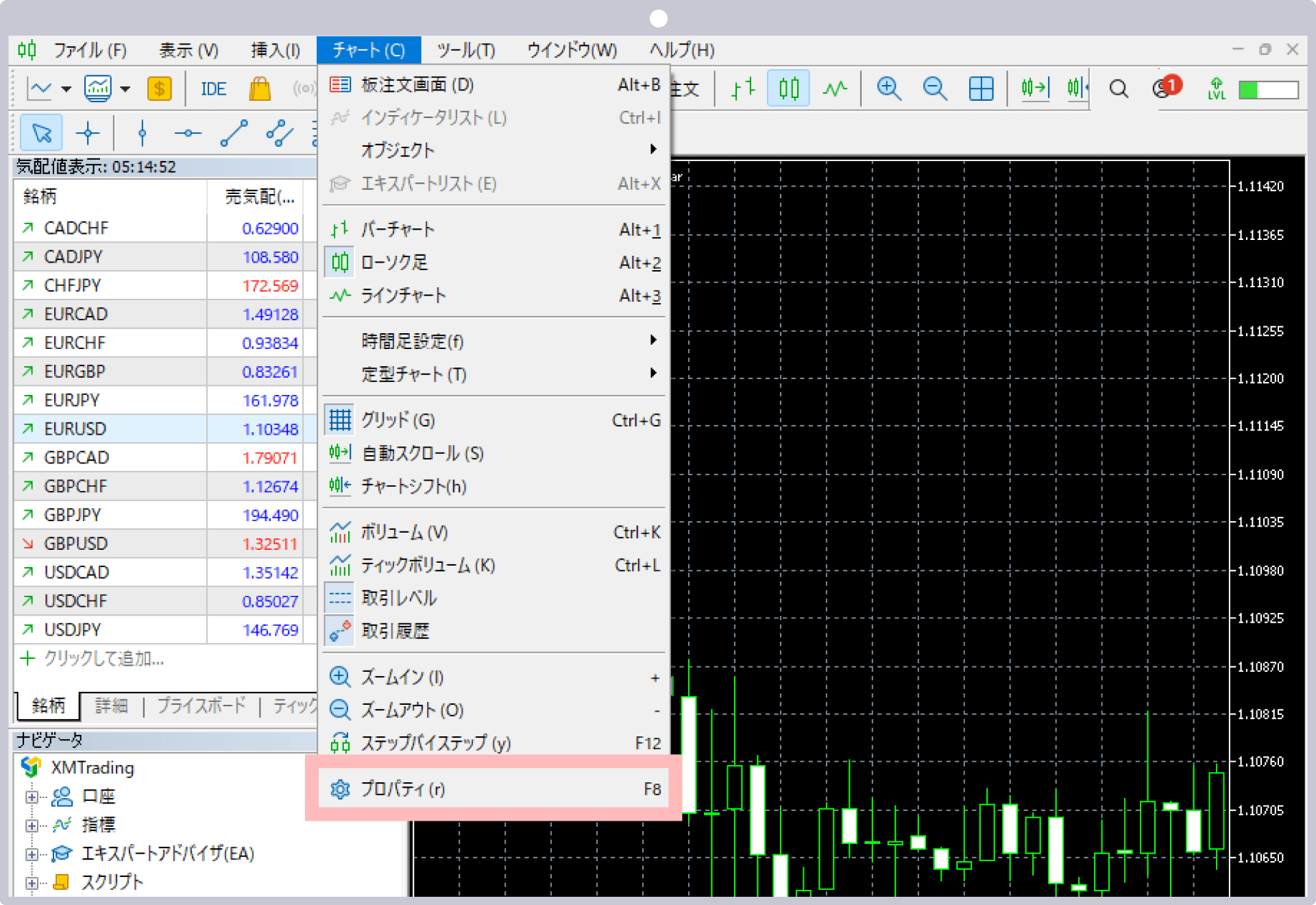Select ズームイン (I) menu entry
The height and width of the screenshot is (905, 1316).
[493, 677]
